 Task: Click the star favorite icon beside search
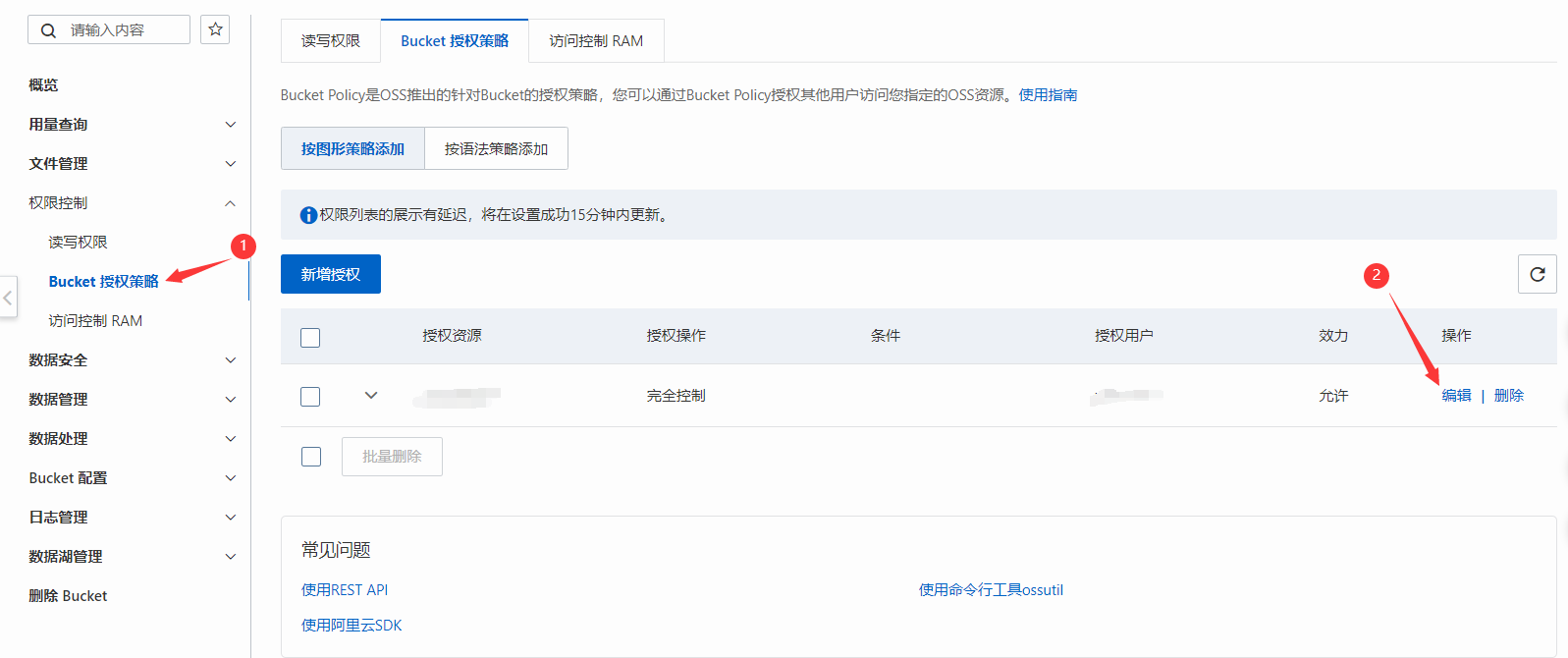pos(215,29)
